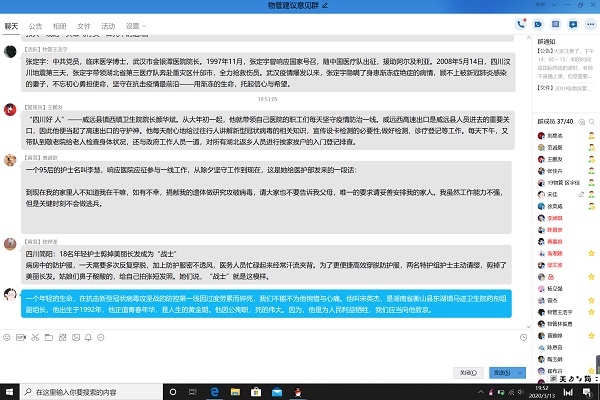The image size is (600, 400).
Task: Click the message about 95后 nurse 李慧
Action: pyautogui.click(x=266, y=197)
